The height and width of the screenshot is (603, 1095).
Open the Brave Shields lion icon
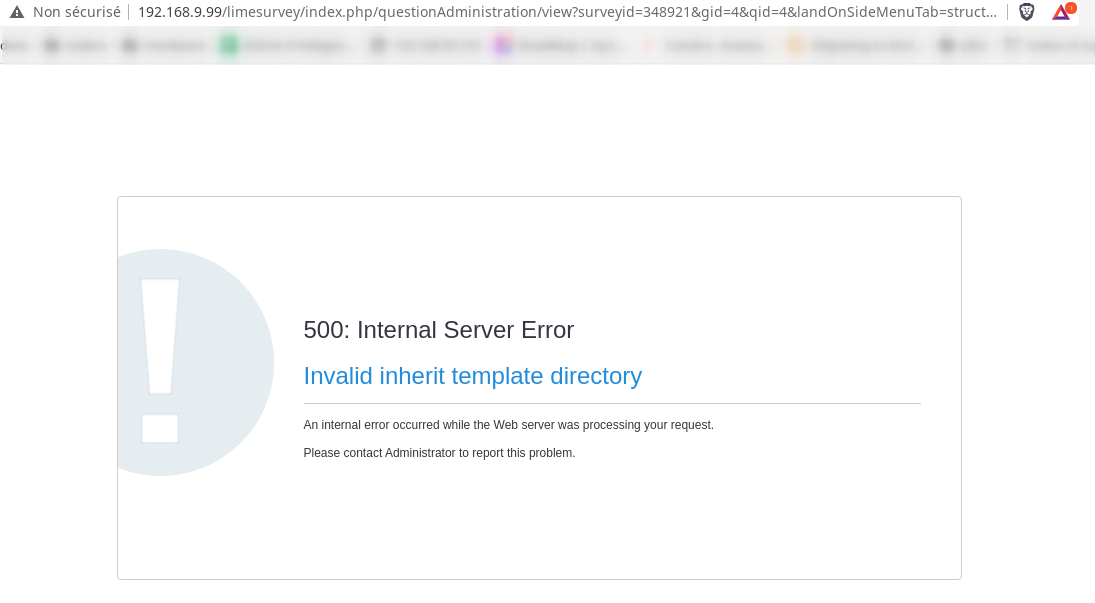click(x=1026, y=12)
